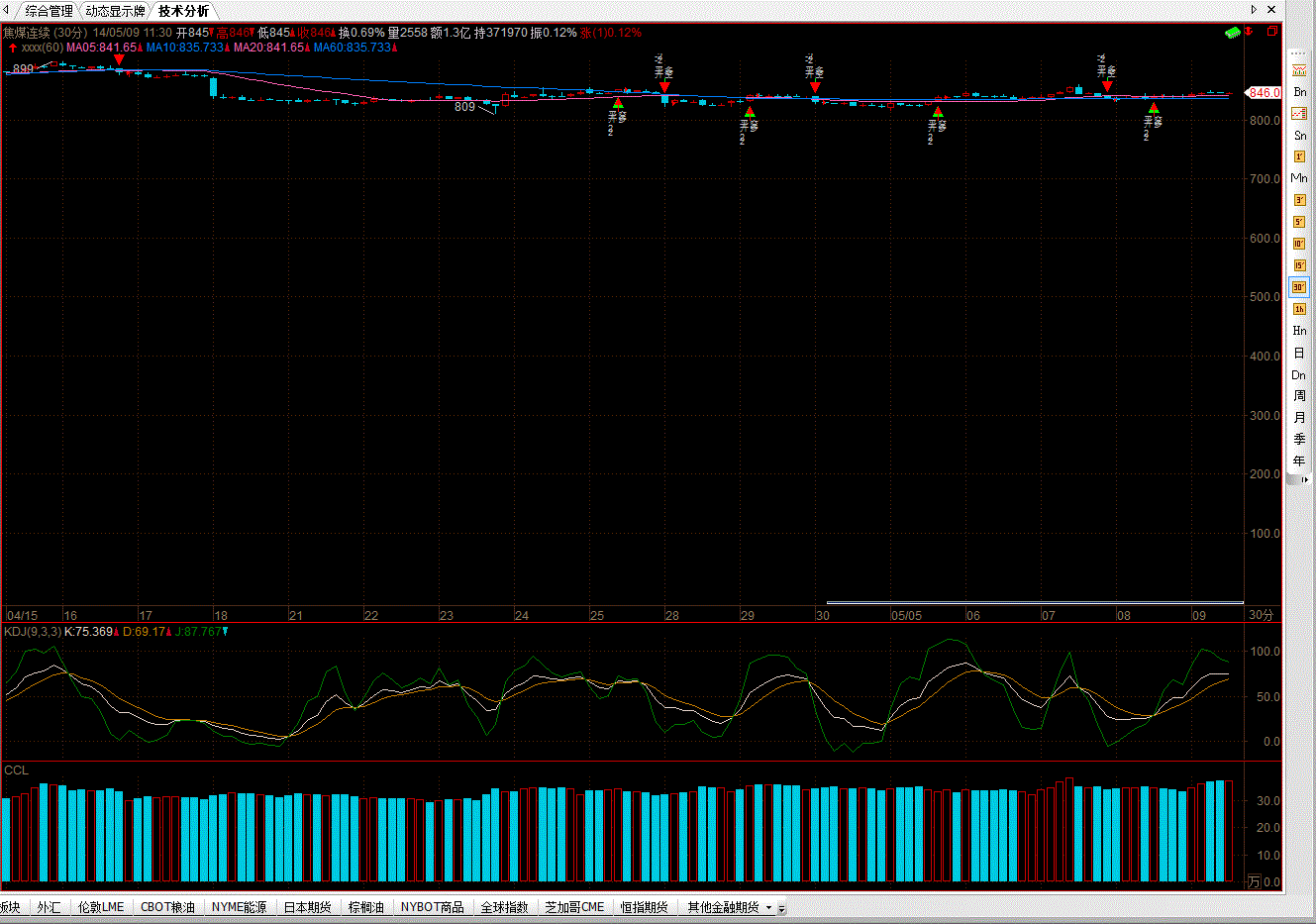Screen dimensions: 1316x924
Task: Click the red pin icon at top-right
Action: (1250, 32)
